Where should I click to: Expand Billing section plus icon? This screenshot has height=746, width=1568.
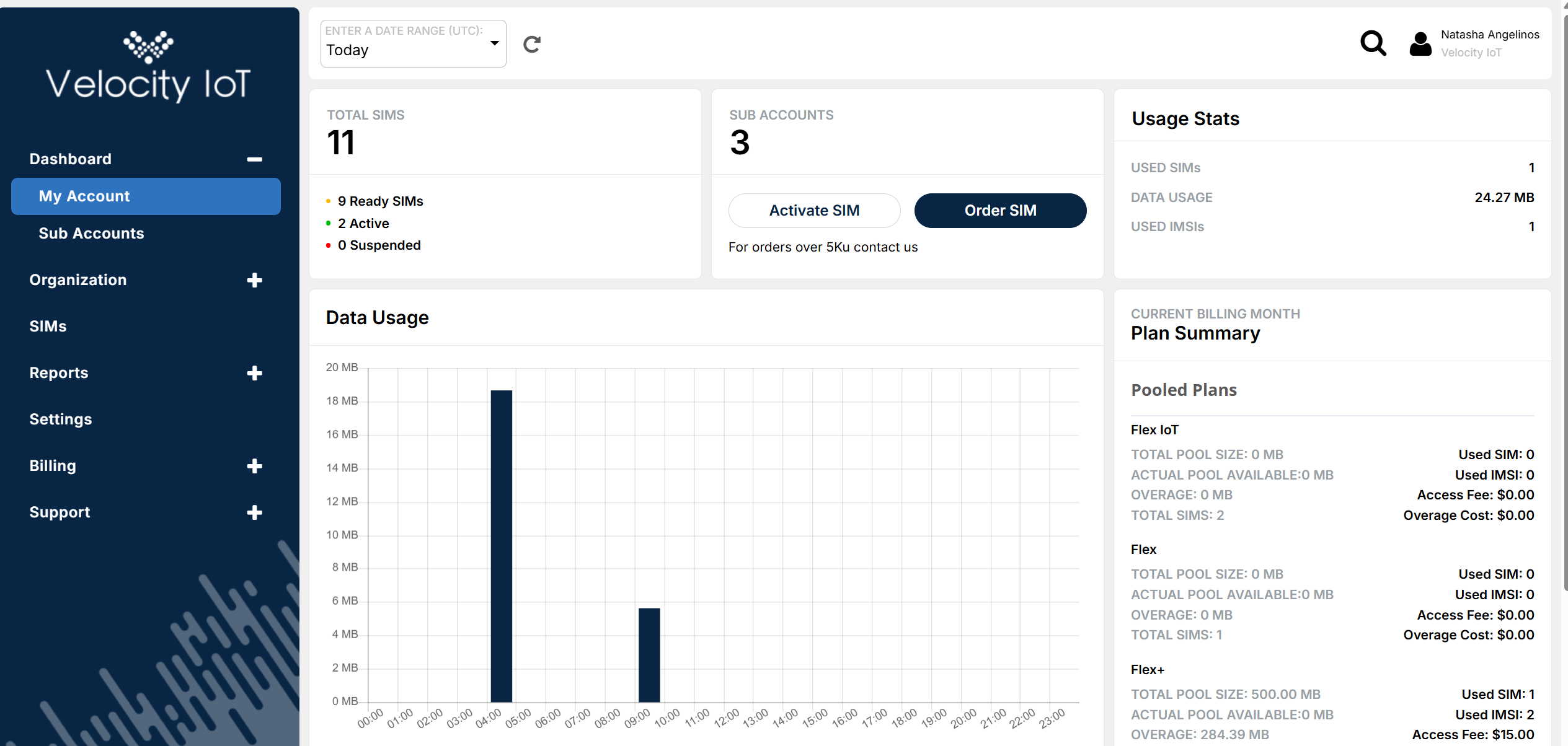click(x=254, y=466)
